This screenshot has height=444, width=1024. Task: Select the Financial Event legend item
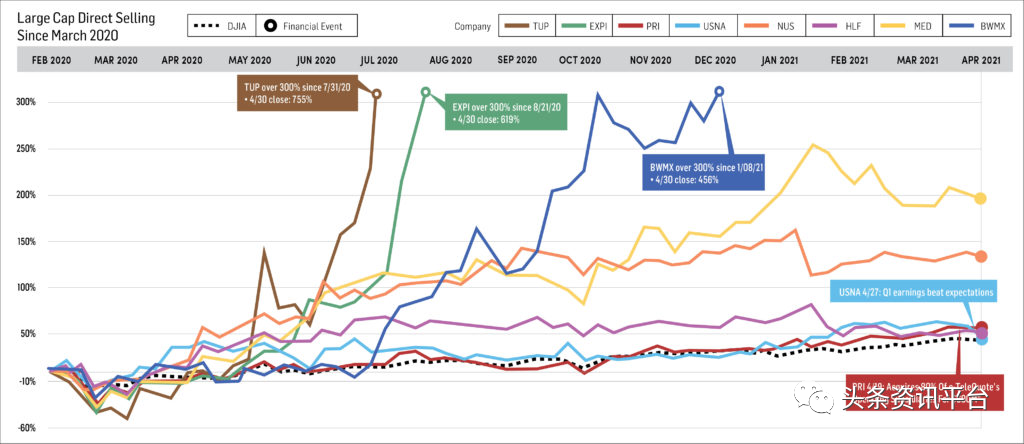pos(306,27)
